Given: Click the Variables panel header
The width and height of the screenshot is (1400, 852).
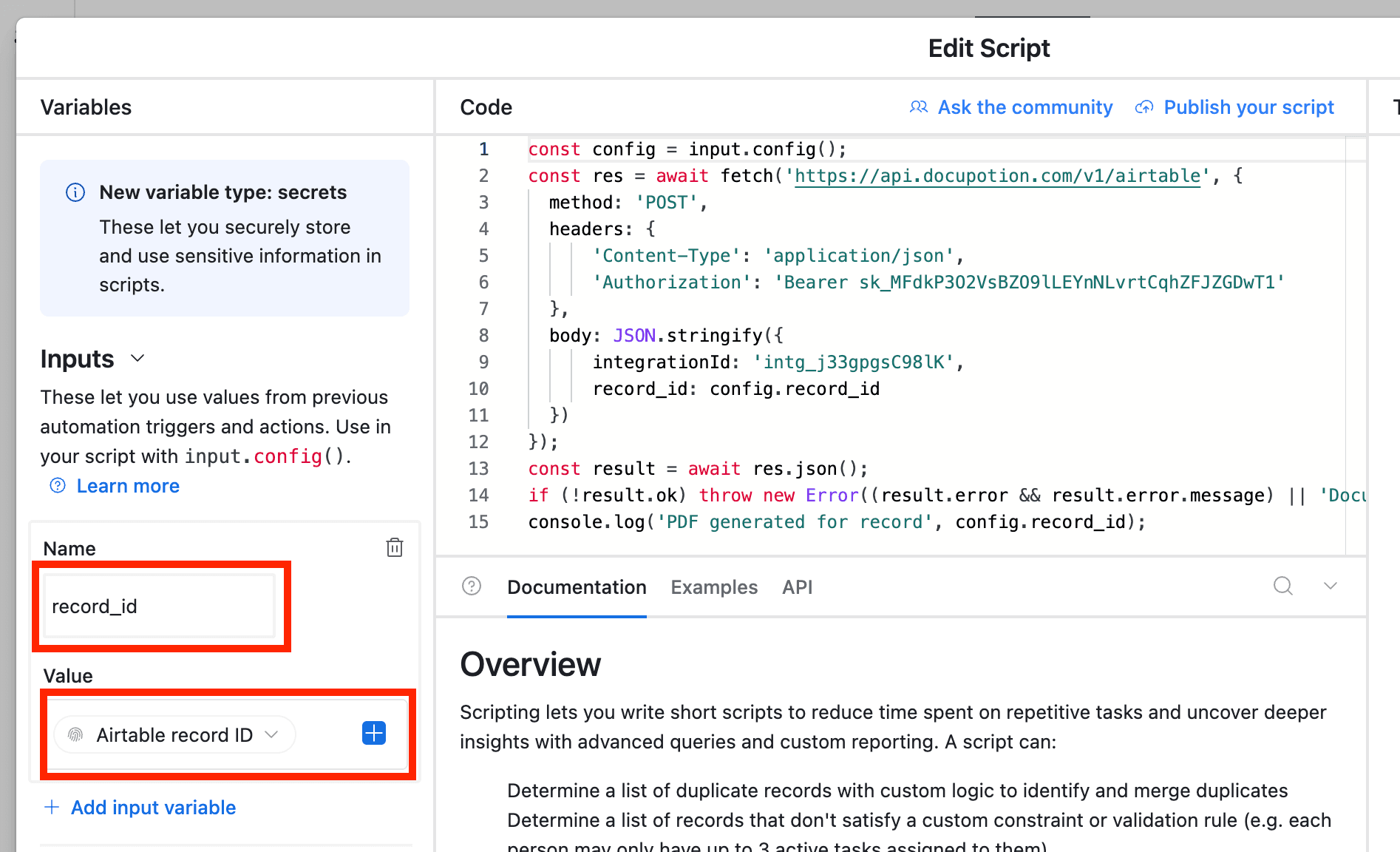Looking at the screenshot, I should (86, 107).
